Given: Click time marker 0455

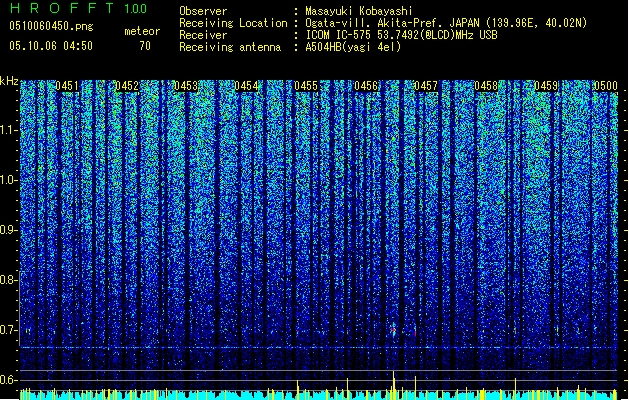Looking at the screenshot, I should (306, 86).
